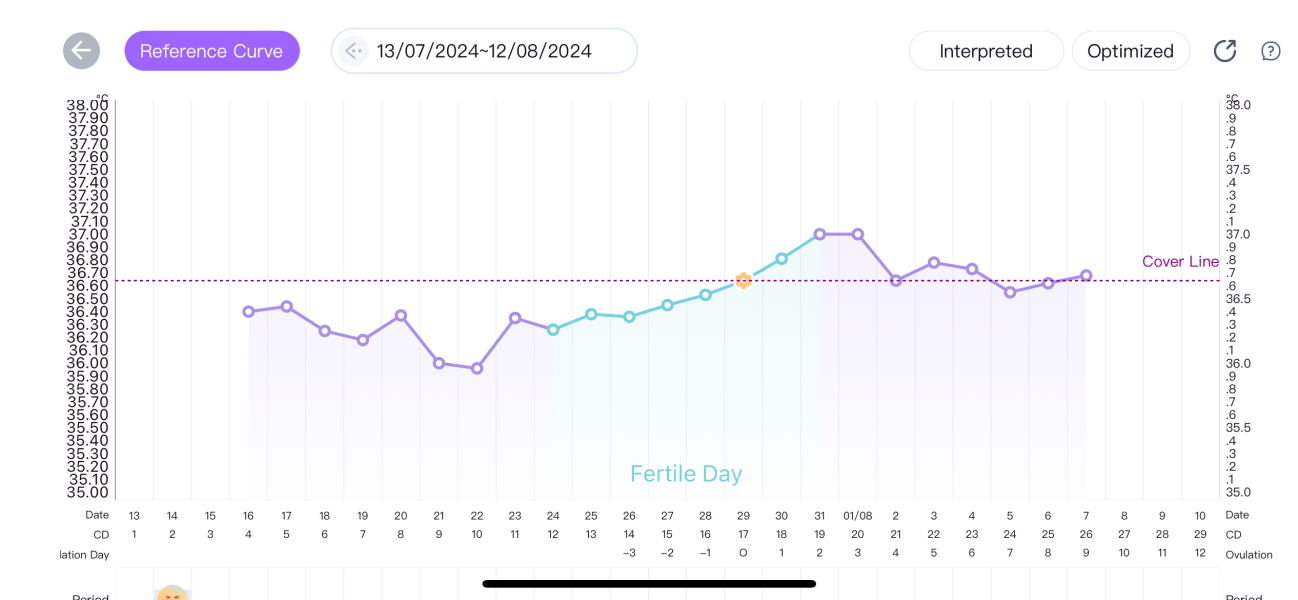Screen dimensions: 1298x600
Task: Click the smiley mood emoji in the Period row
Action: (x=173, y=593)
